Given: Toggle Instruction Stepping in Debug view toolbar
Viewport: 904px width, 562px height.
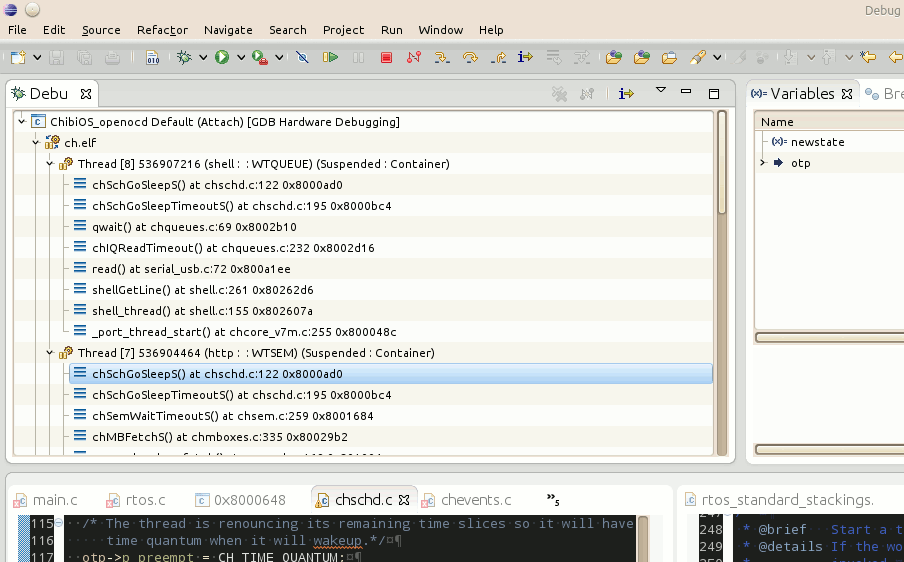Looking at the screenshot, I should (x=626, y=93).
